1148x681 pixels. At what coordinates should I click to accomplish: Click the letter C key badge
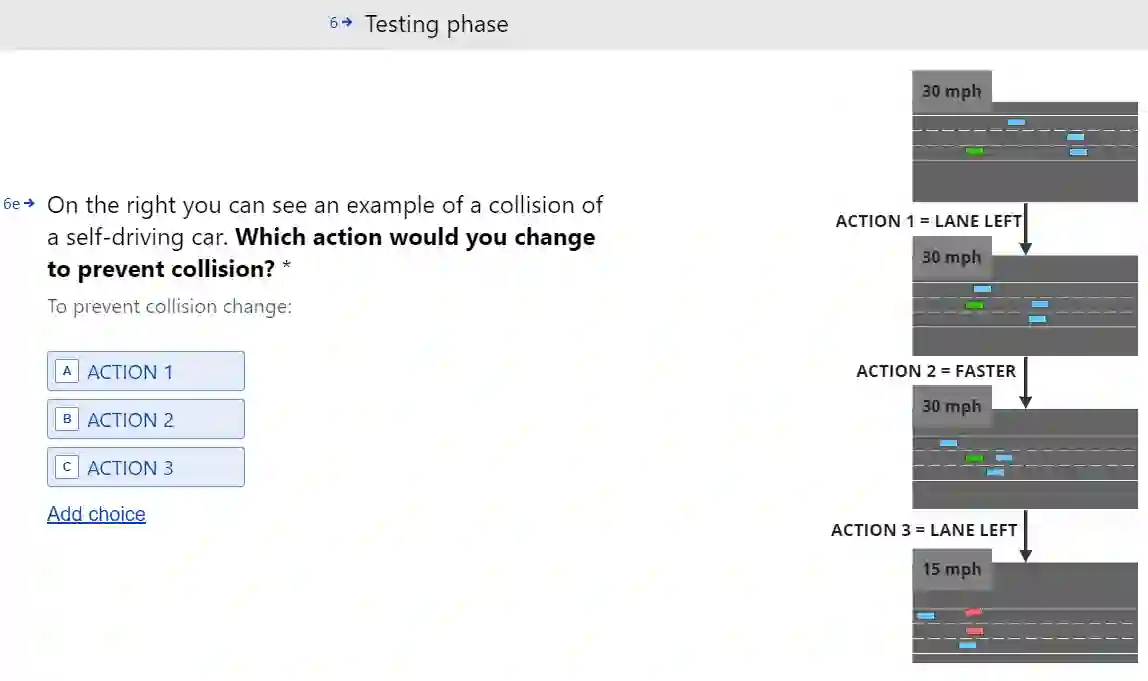(67, 467)
